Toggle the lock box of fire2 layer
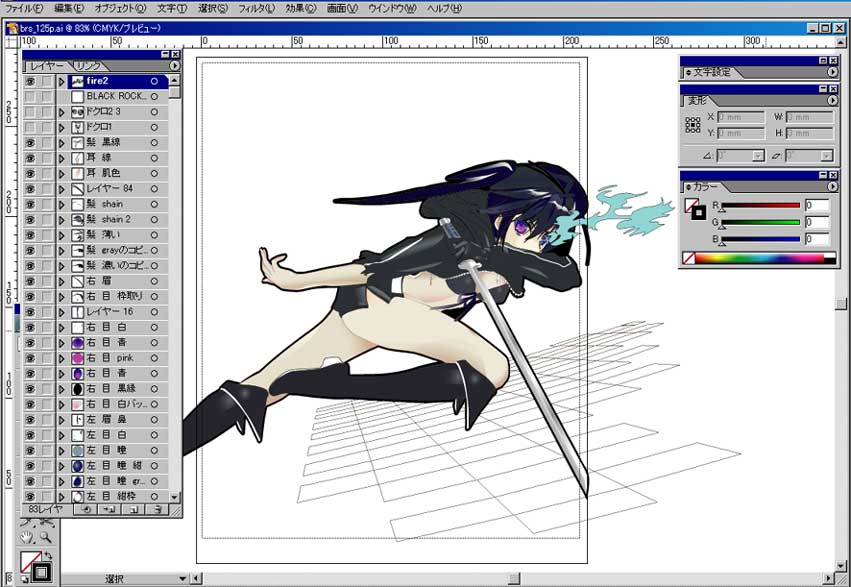The height and width of the screenshot is (587, 851). pyautogui.click(x=47, y=81)
